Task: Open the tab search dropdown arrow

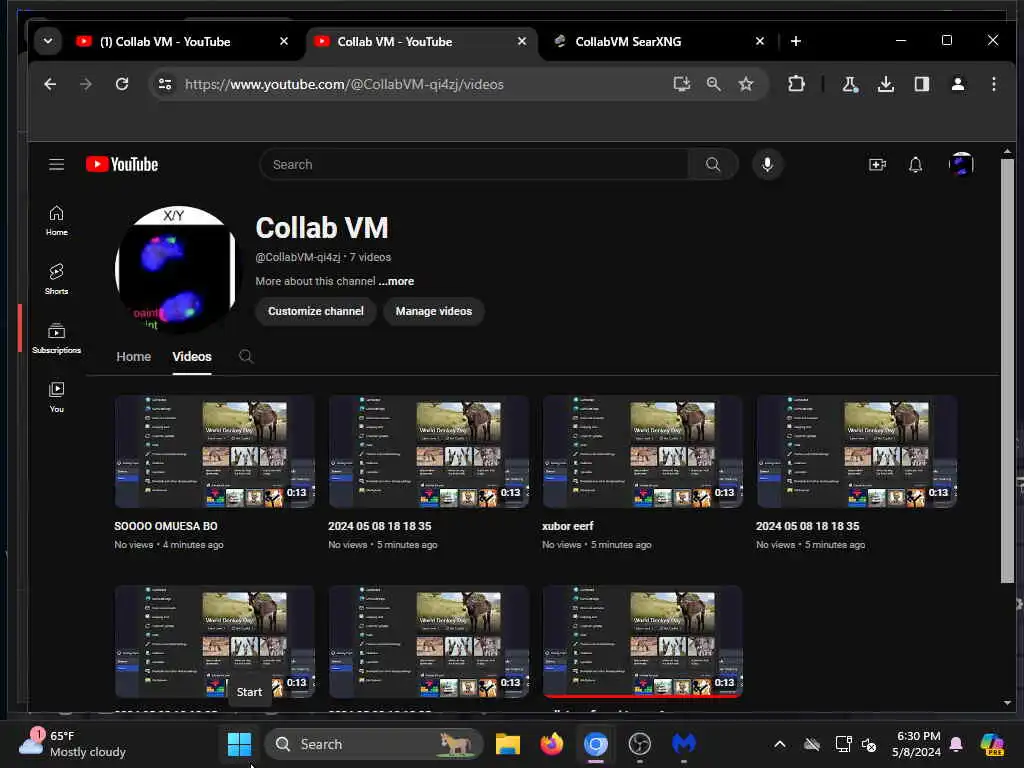Action: pos(48,41)
